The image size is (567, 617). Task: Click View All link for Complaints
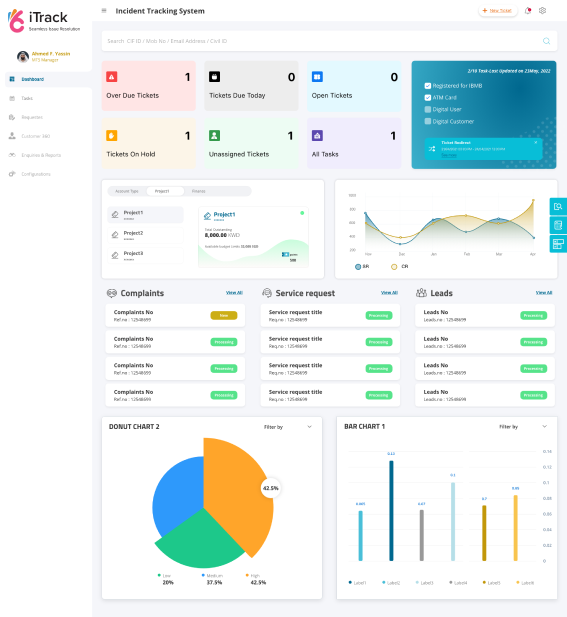[234, 293]
